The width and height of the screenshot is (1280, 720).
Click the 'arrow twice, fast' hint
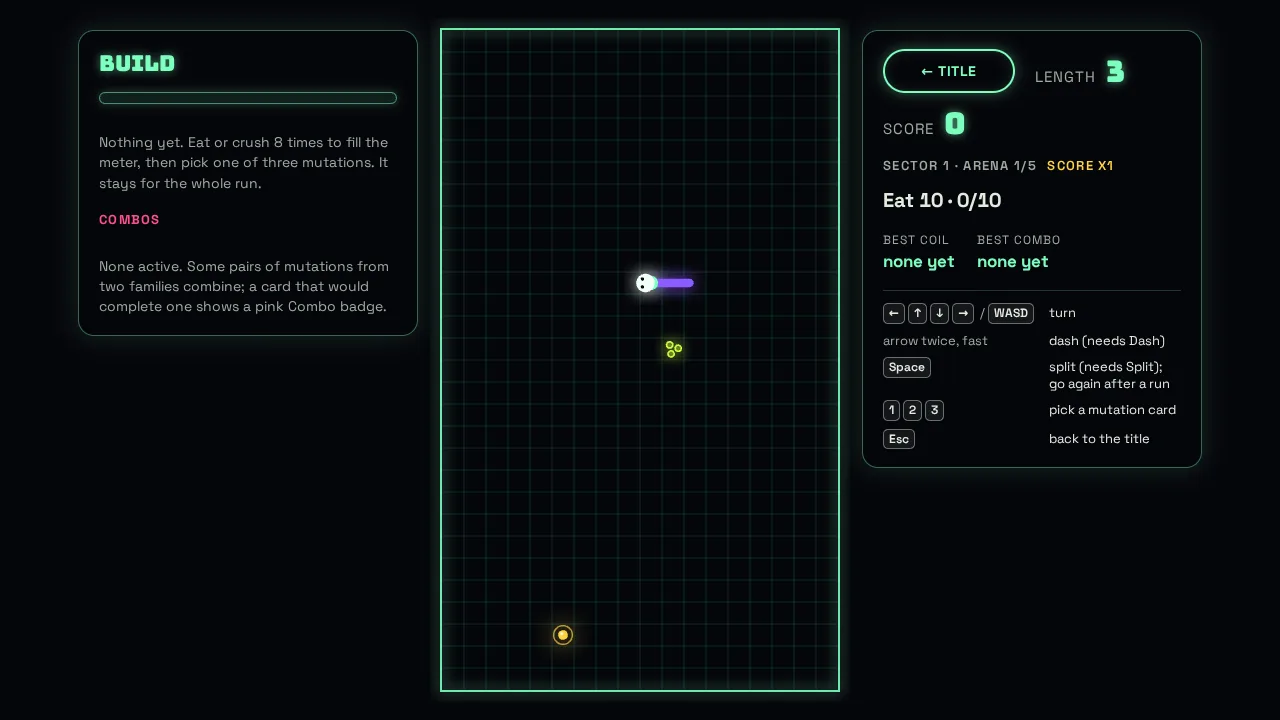coord(935,341)
